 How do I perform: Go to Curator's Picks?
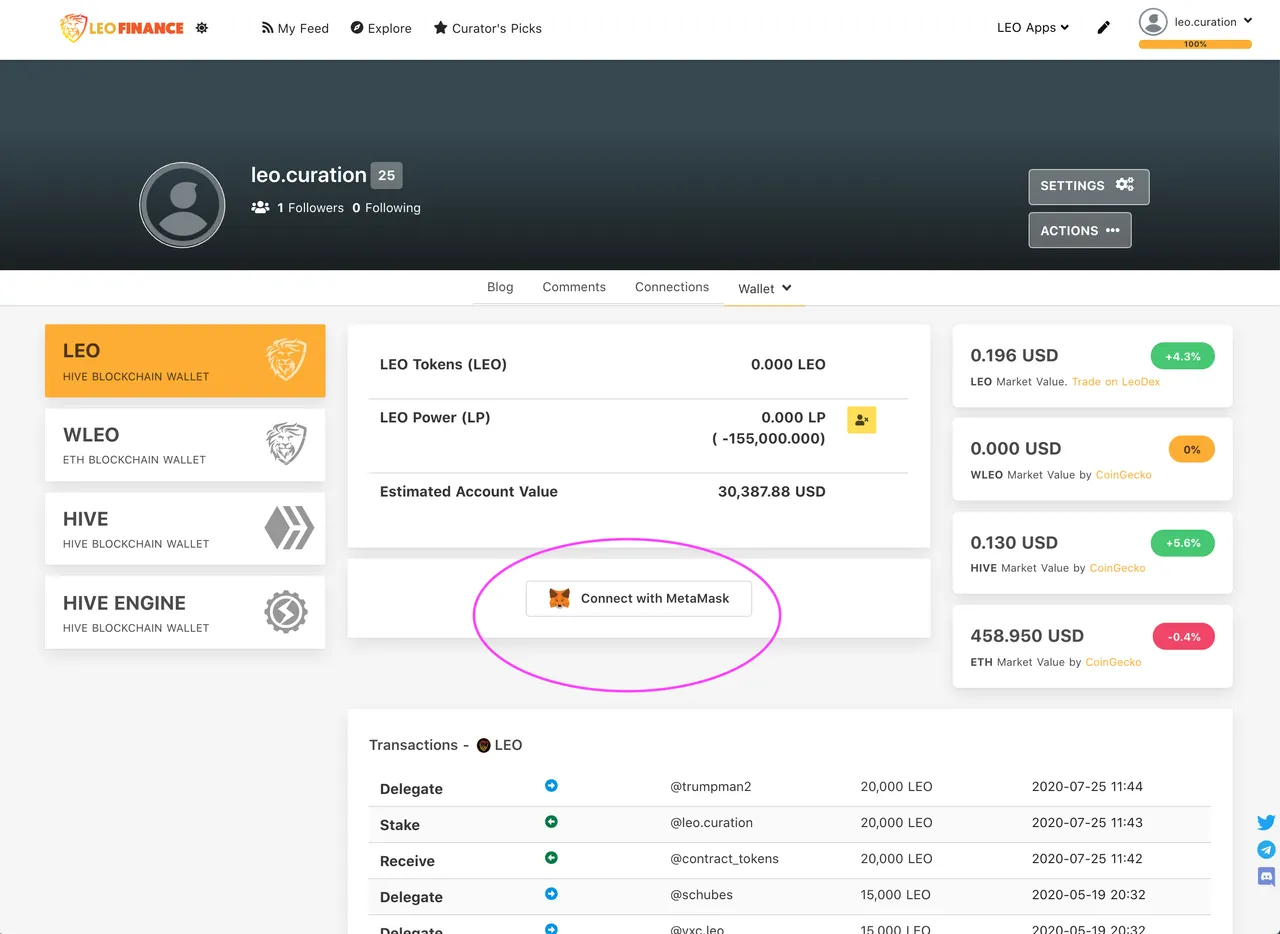pyautogui.click(x=488, y=28)
